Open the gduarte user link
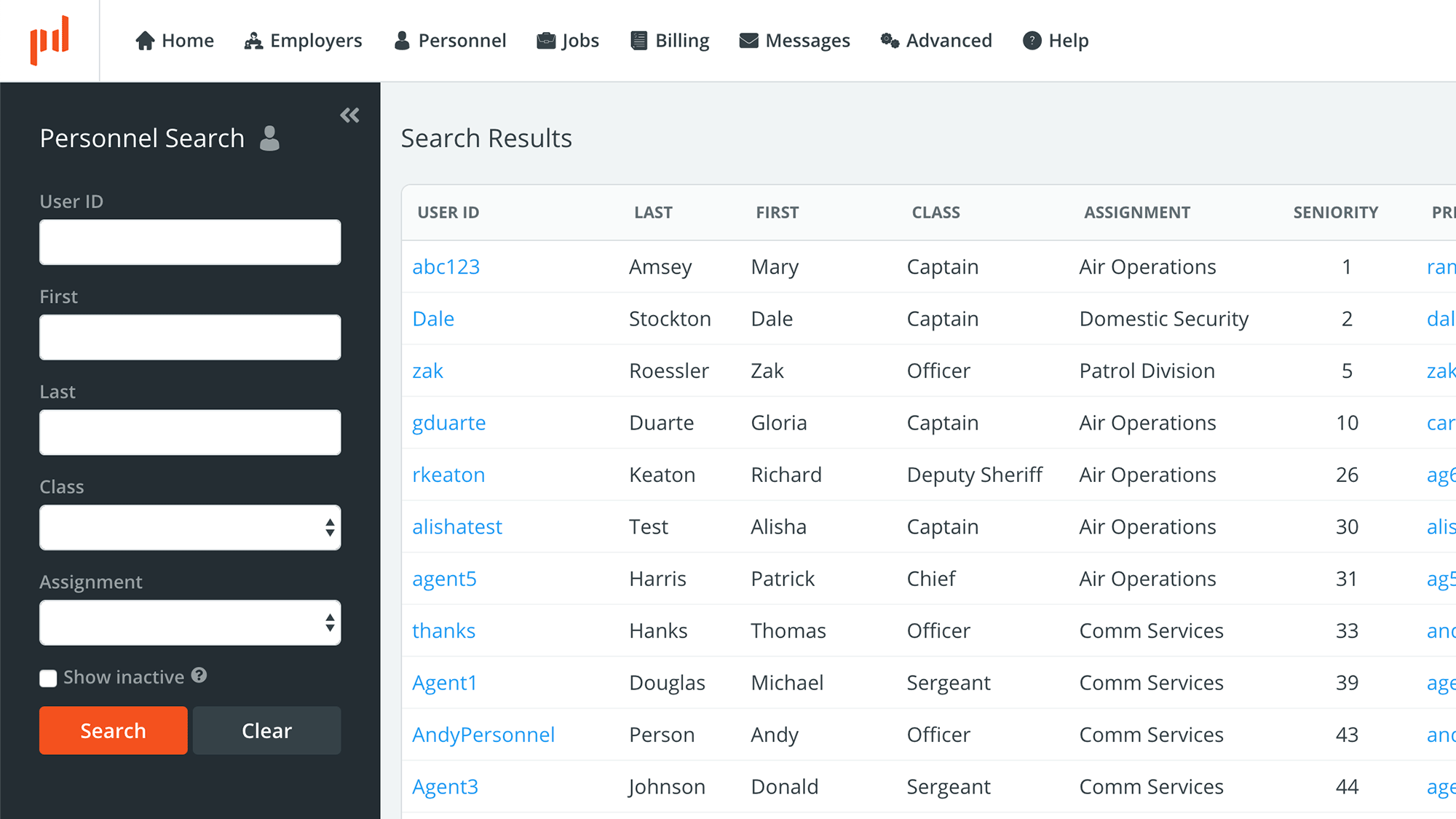 click(x=448, y=423)
